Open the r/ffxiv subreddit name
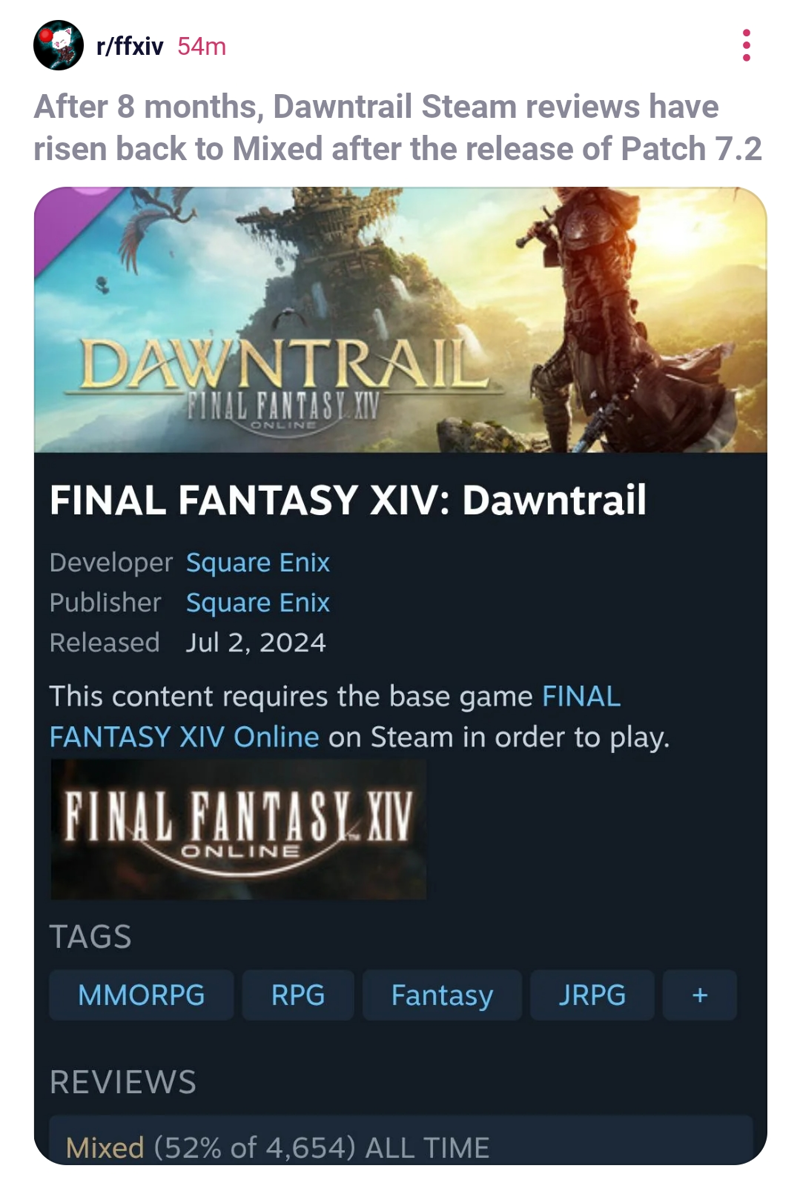Image resolution: width=800 pixels, height=1177 pixels. click(130, 47)
